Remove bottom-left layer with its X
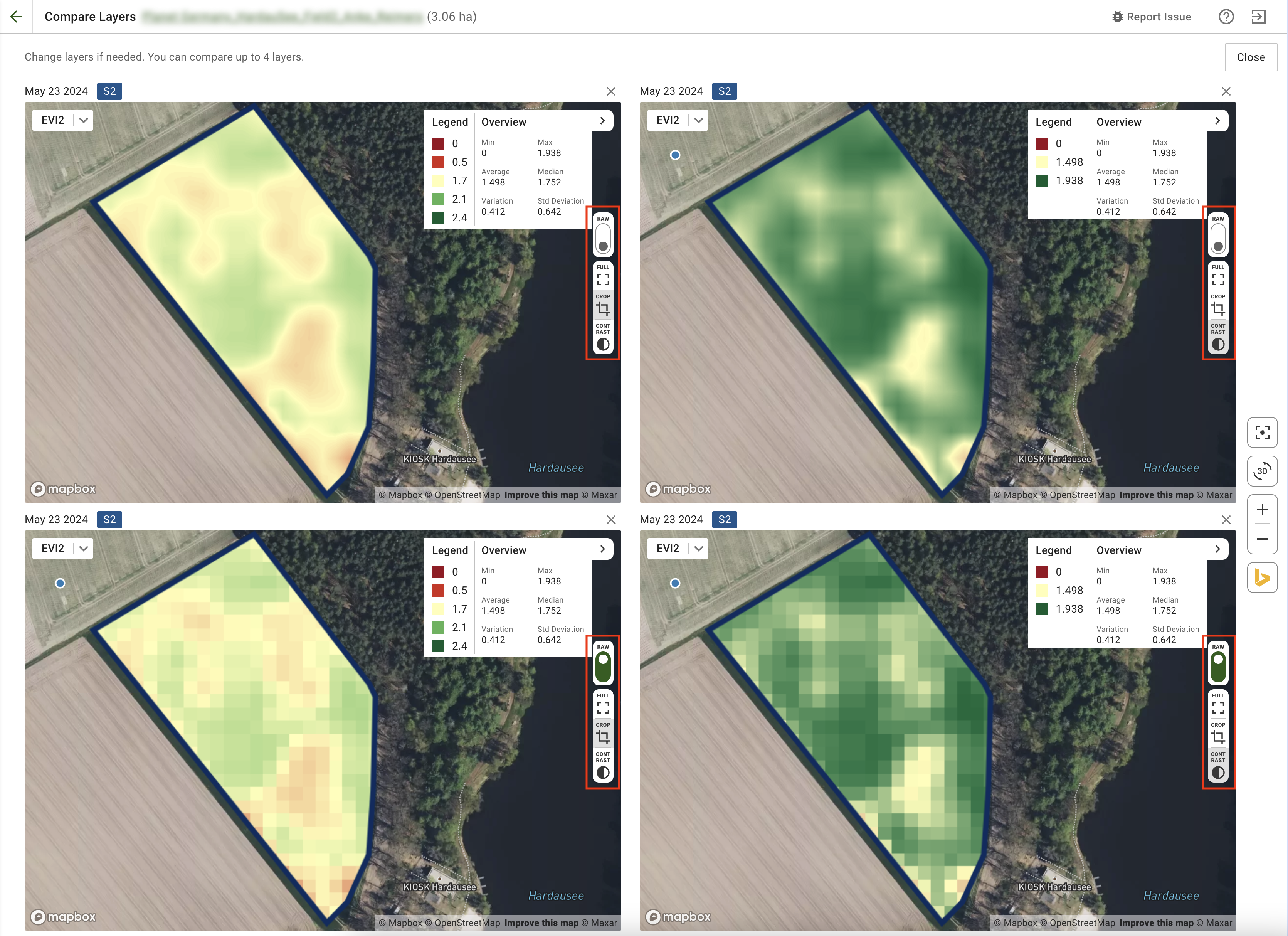This screenshot has height=936, width=1288. [x=611, y=520]
